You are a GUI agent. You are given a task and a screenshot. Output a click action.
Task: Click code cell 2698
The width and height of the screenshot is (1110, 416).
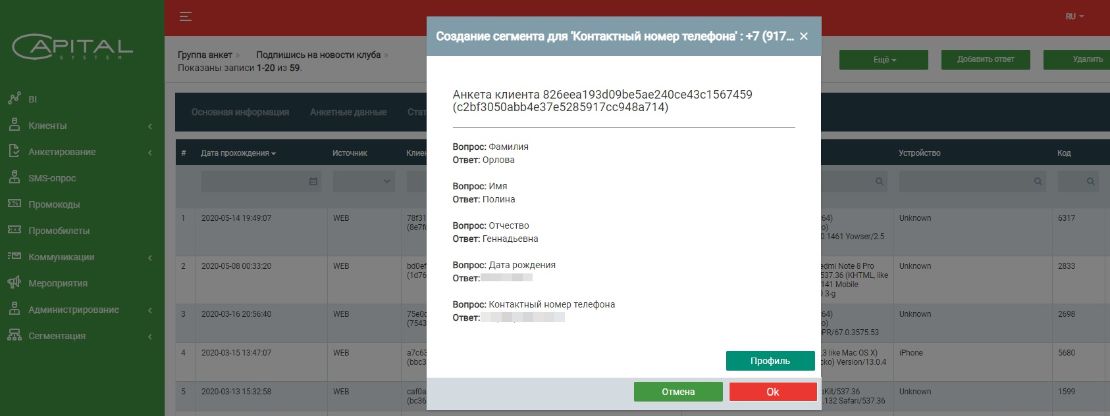click(x=1067, y=314)
